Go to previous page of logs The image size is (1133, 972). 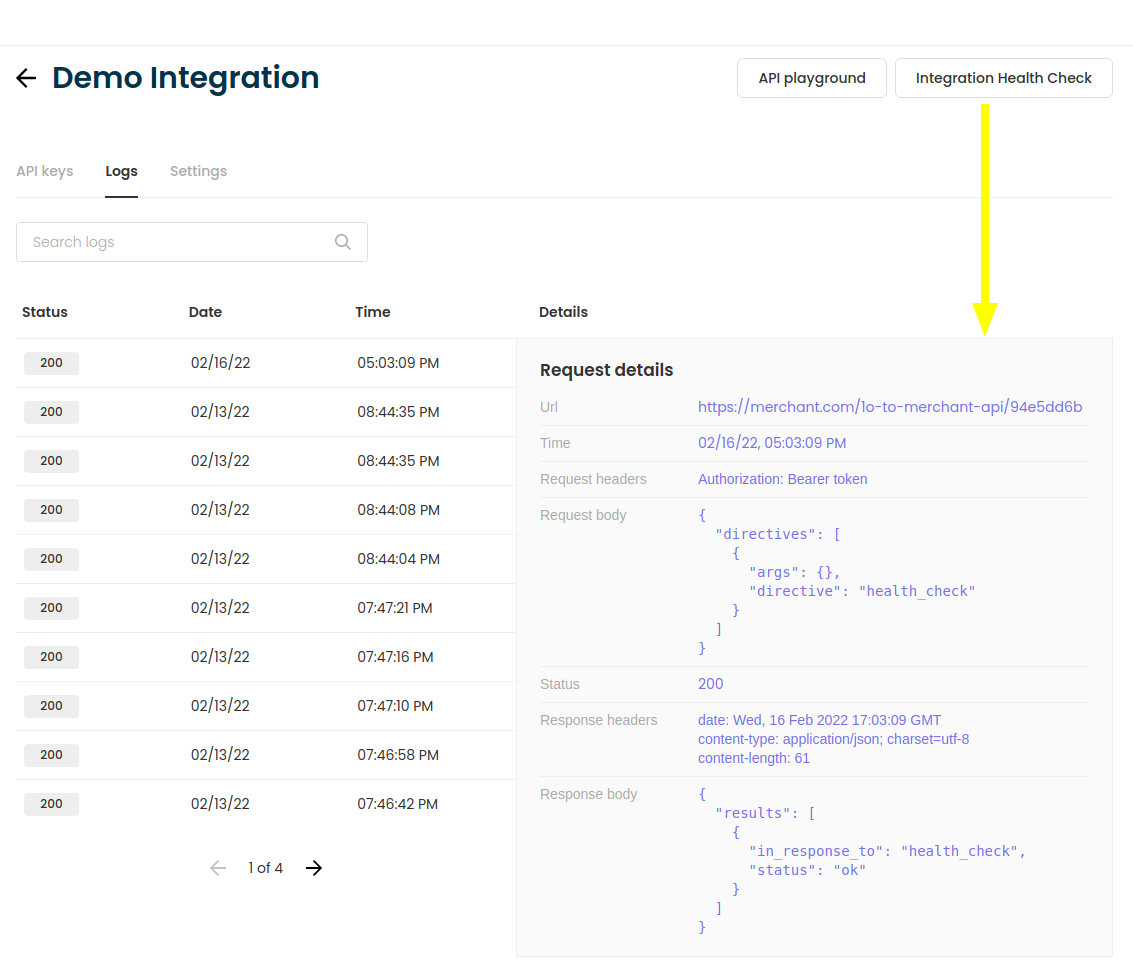click(x=218, y=868)
